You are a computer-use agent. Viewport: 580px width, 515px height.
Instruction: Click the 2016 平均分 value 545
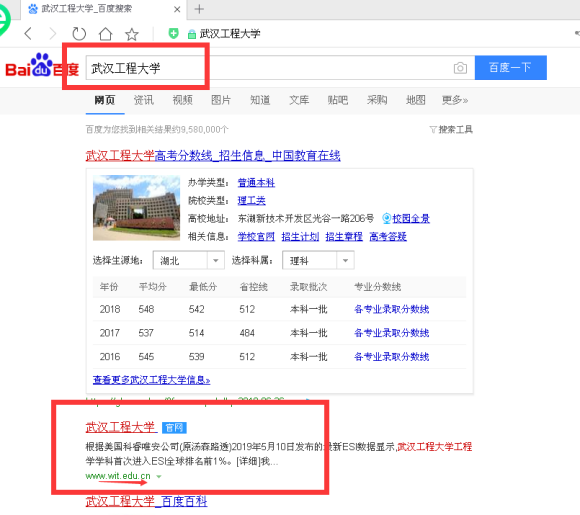click(x=146, y=357)
